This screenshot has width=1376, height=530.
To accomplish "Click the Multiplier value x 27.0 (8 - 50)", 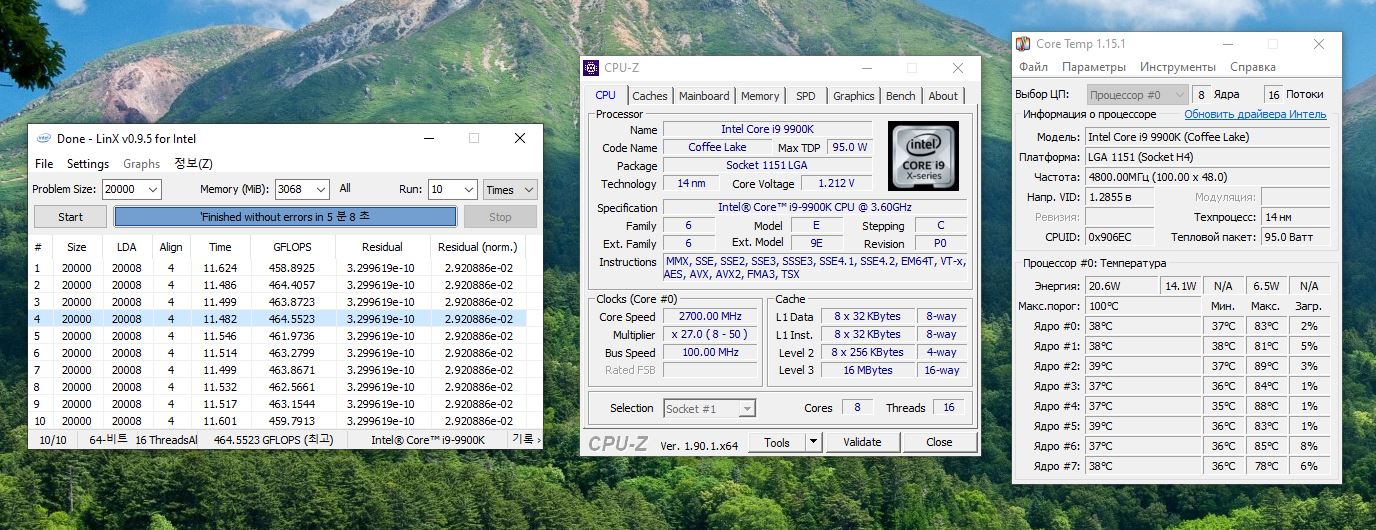I will coord(711,335).
